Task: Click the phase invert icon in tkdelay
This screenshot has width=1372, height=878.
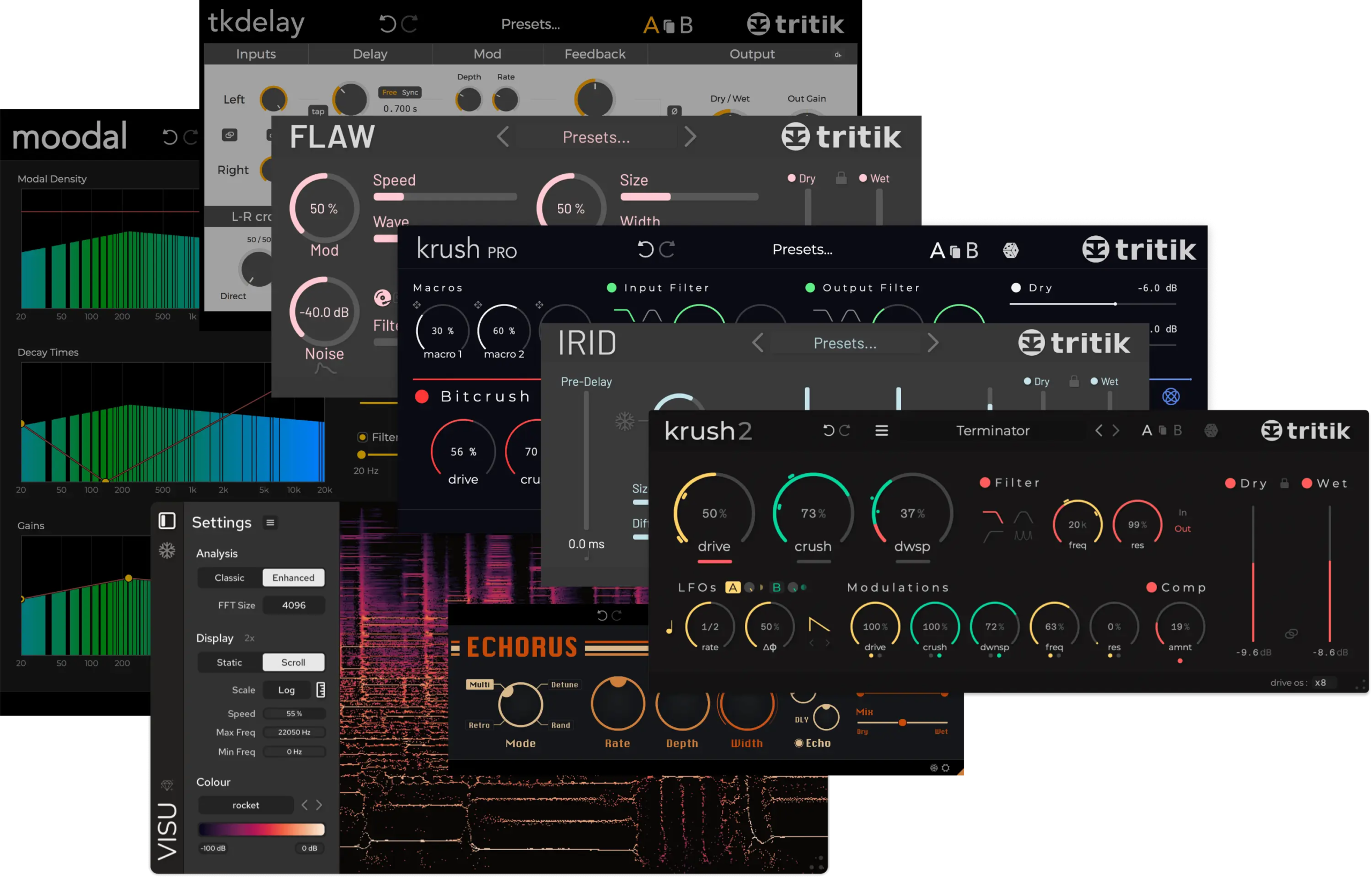Action: point(674,110)
